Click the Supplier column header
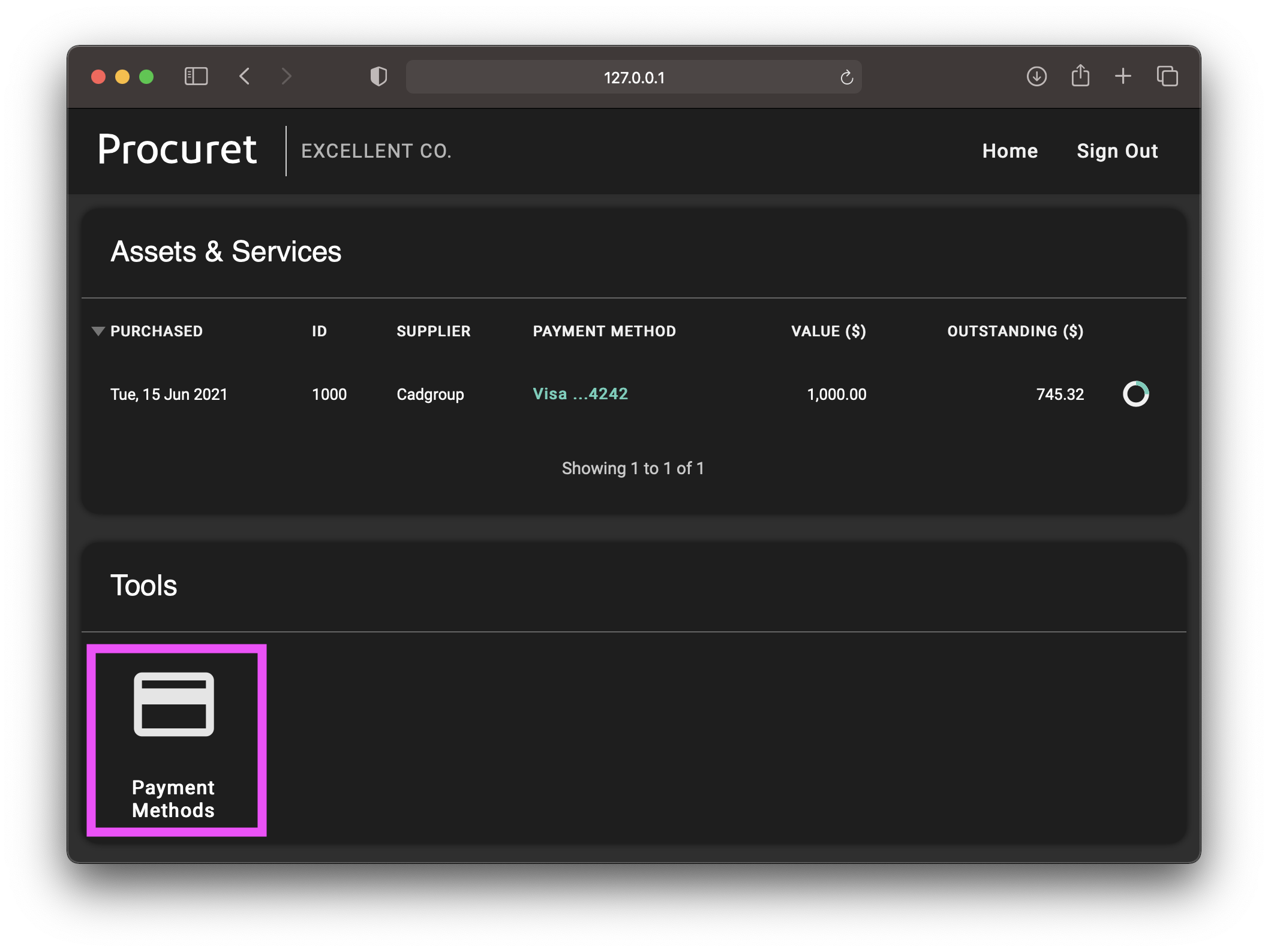1268x952 pixels. 433,332
